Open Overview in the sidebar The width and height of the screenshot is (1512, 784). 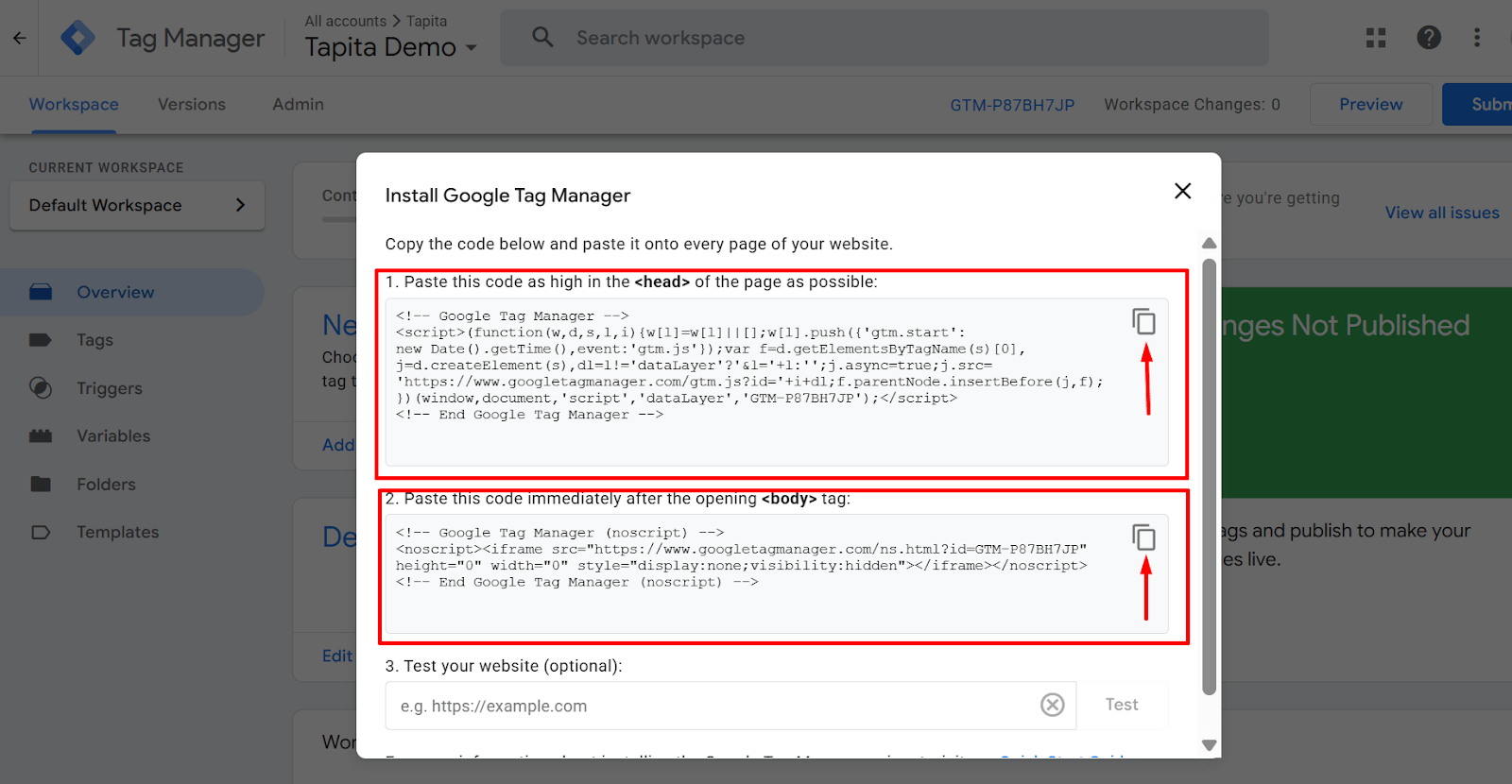[x=132, y=292]
